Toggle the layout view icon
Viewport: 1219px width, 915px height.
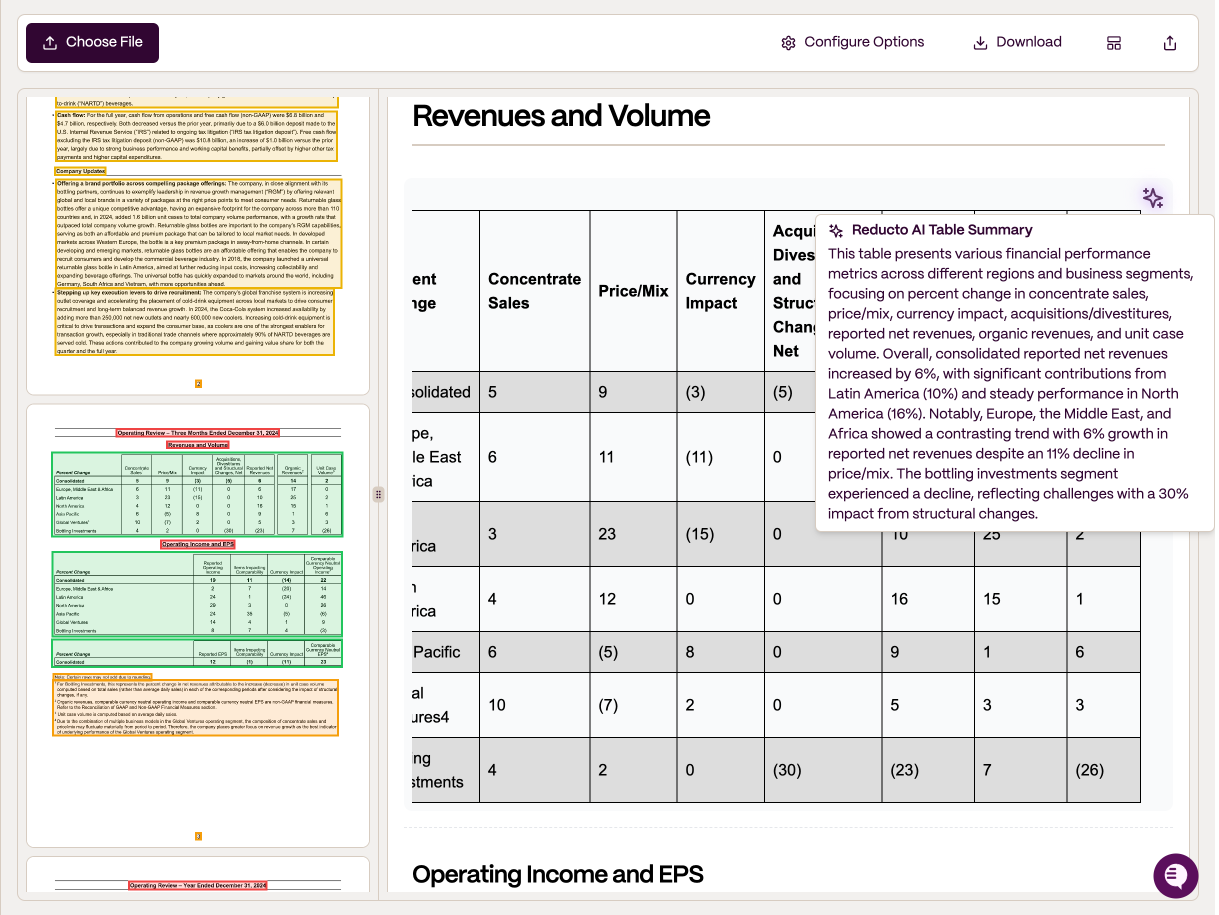pyautogui.click(x=1114, y=43)
